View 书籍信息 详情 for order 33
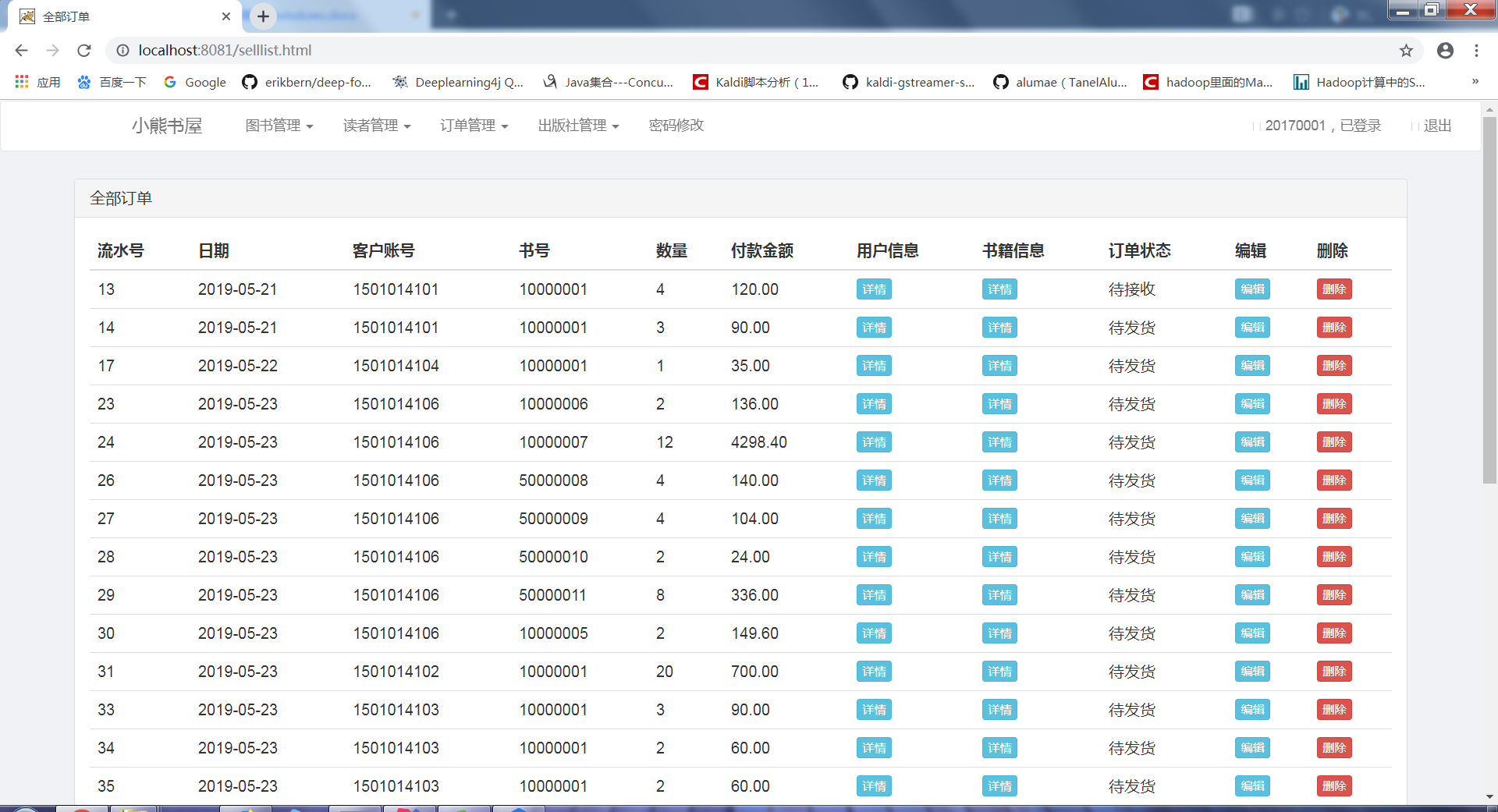 point(999,710)
